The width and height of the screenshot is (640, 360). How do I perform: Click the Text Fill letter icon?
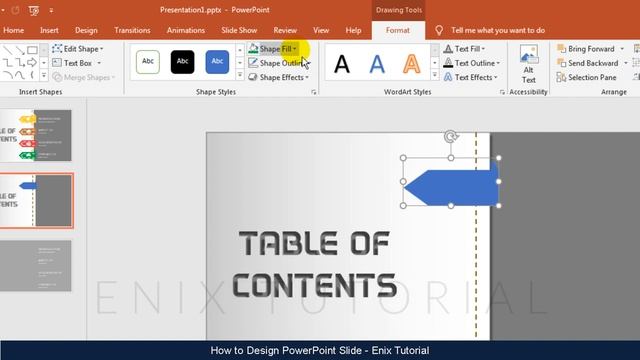point(448,49)
